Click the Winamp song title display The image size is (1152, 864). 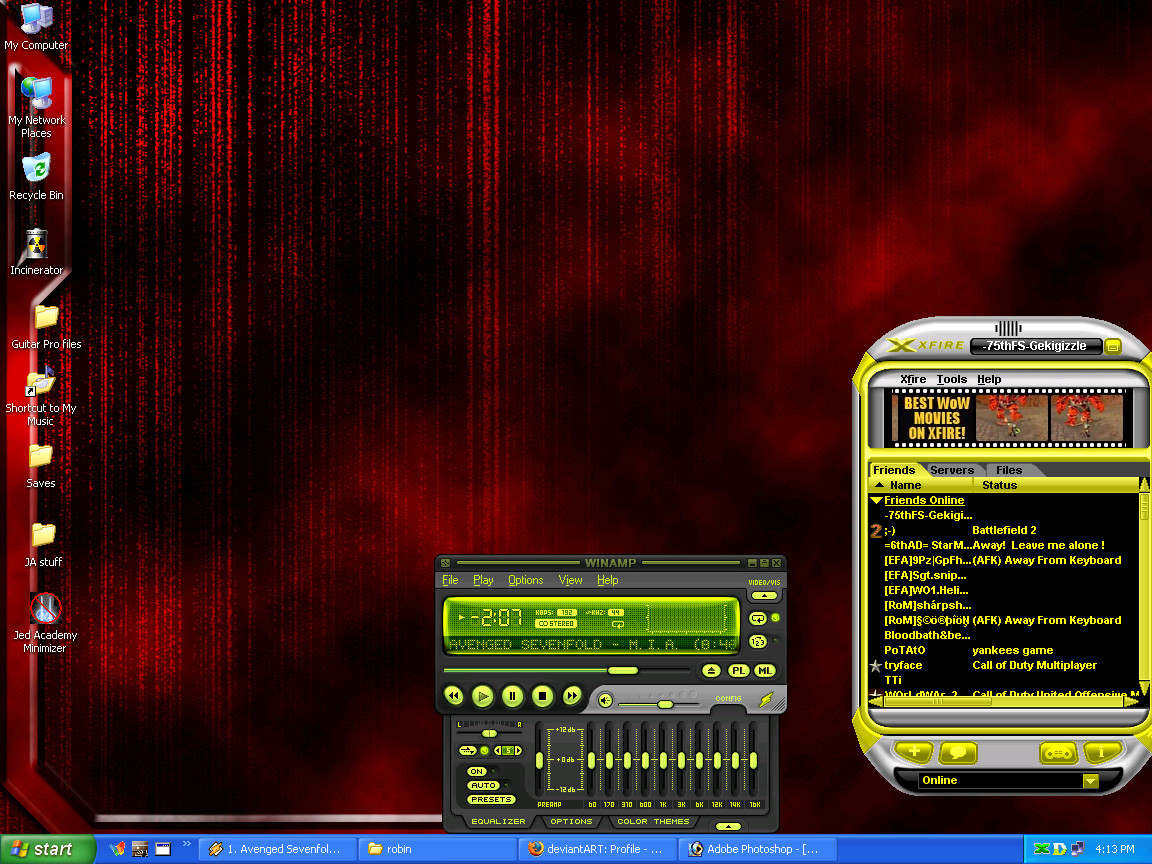click(x=591, y=644)
